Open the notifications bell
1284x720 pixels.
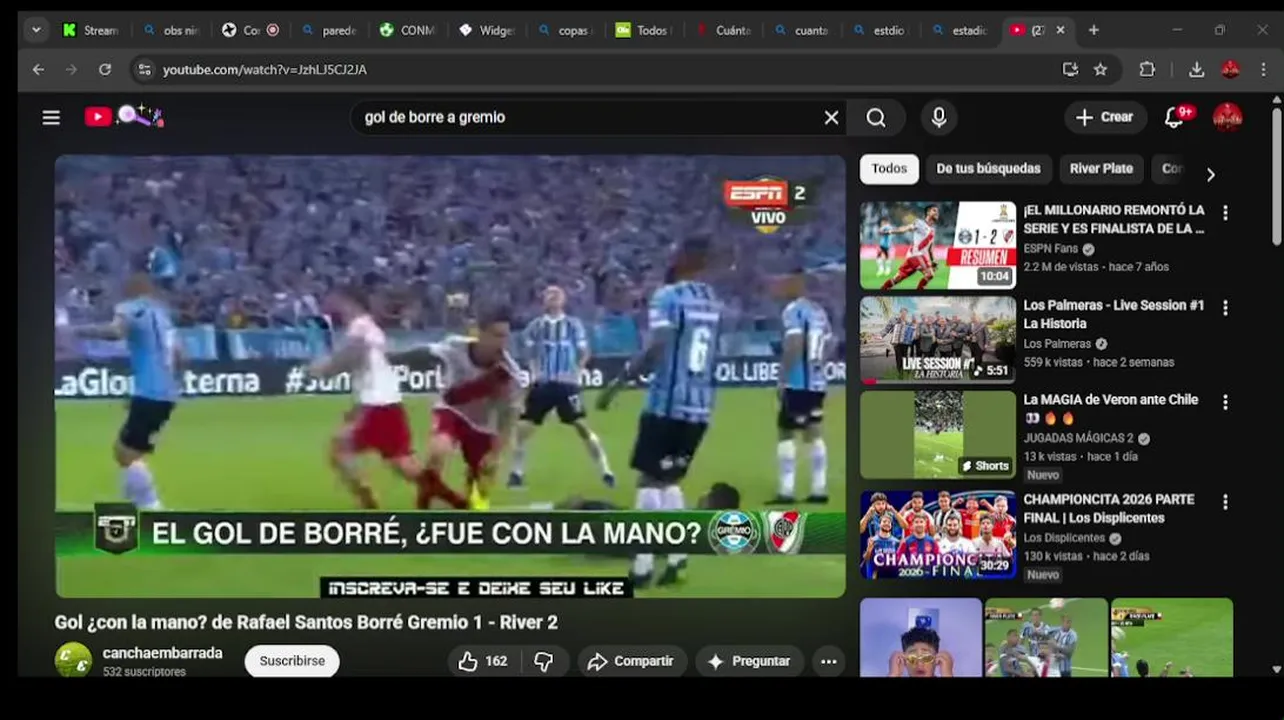pyautogui.click(x=1175, y=118)
